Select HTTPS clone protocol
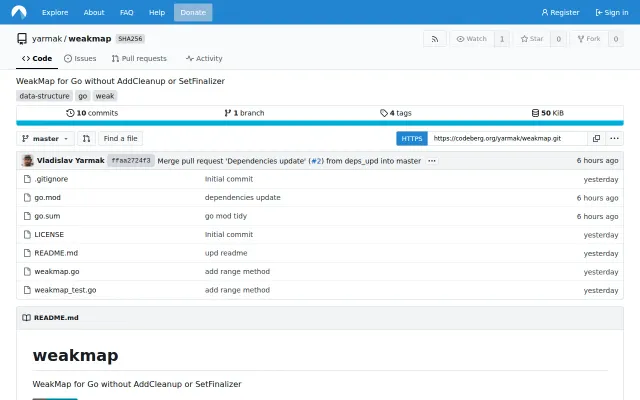Viewport: 640px width, 400px height. coord(411,138)
